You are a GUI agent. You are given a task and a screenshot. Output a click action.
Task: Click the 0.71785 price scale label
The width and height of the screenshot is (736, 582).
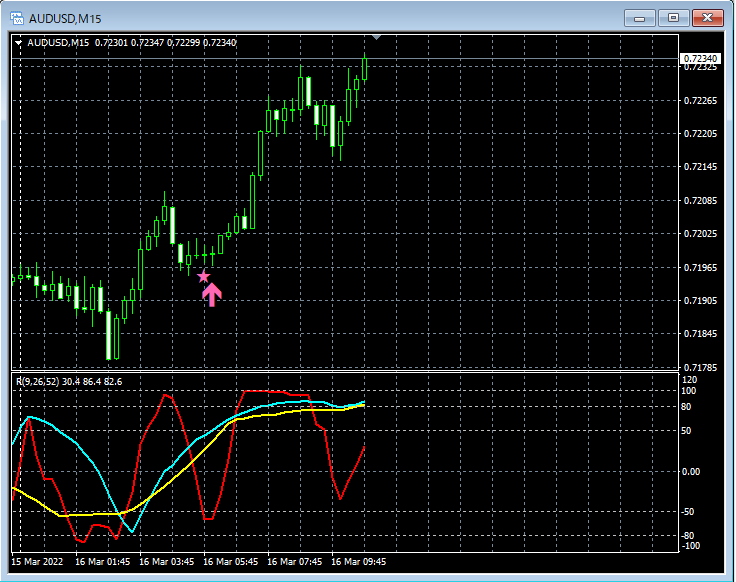pos(700,367)
